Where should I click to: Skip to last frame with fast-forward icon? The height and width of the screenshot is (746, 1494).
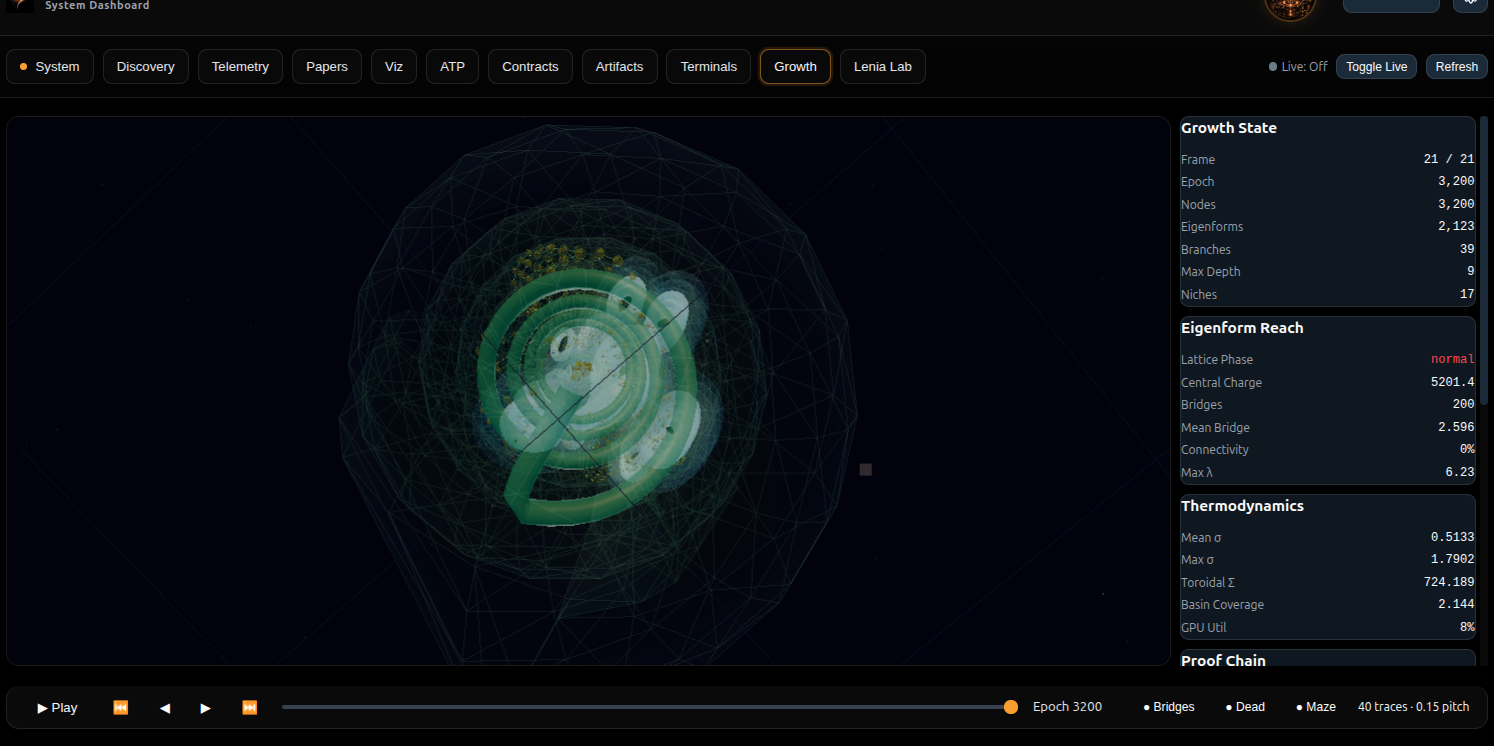[x=250, y=707]
